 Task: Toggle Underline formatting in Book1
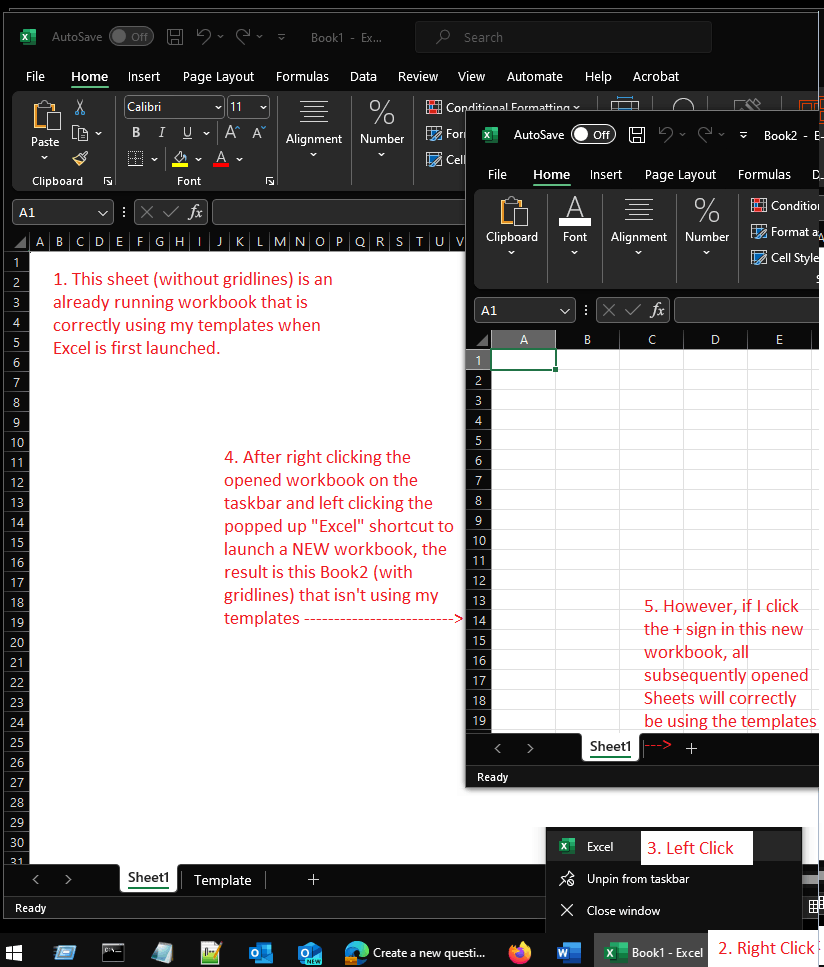coord(187,133)
